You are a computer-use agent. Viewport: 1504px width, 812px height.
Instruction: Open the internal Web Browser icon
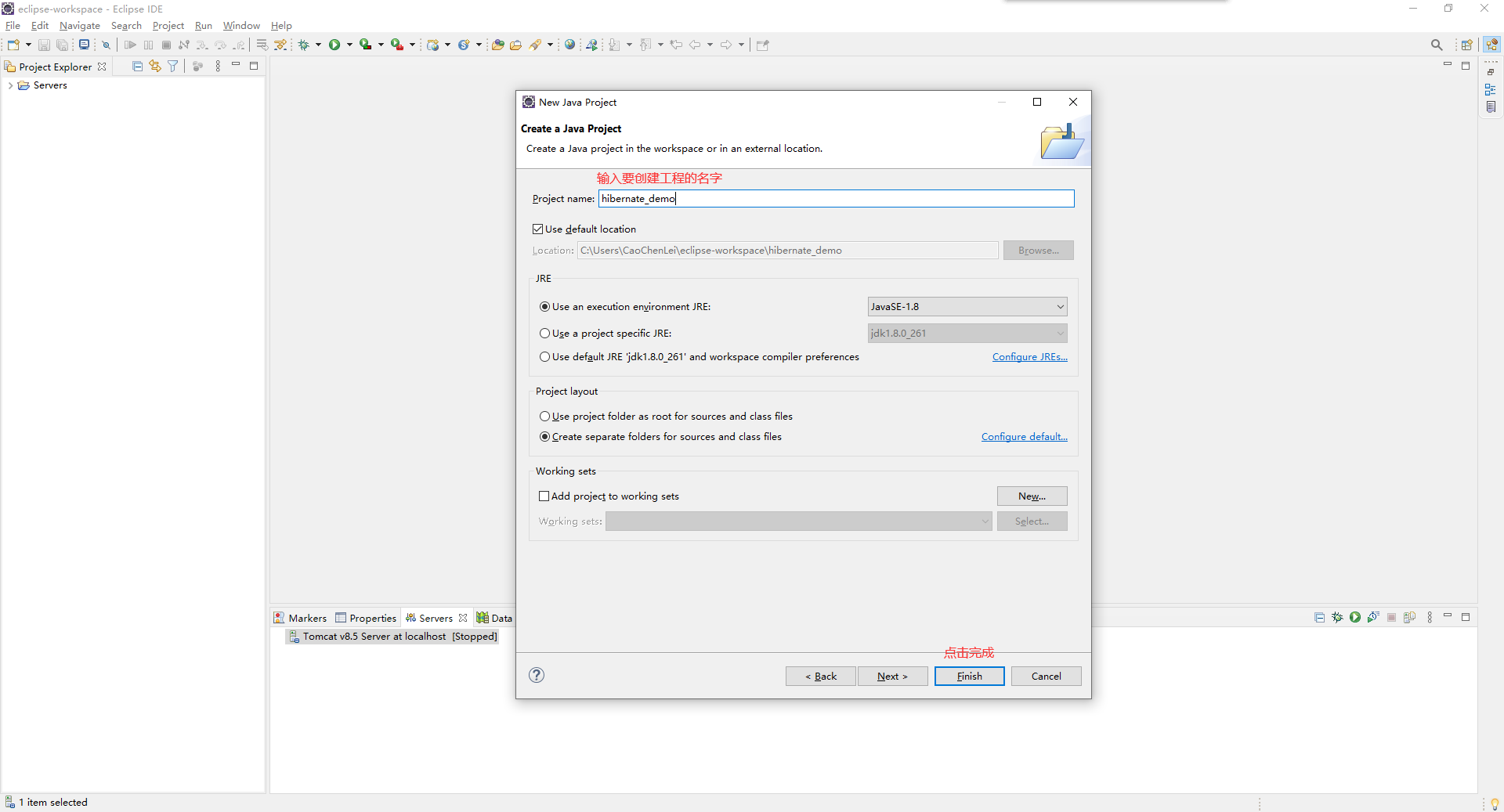click(570, 45)
